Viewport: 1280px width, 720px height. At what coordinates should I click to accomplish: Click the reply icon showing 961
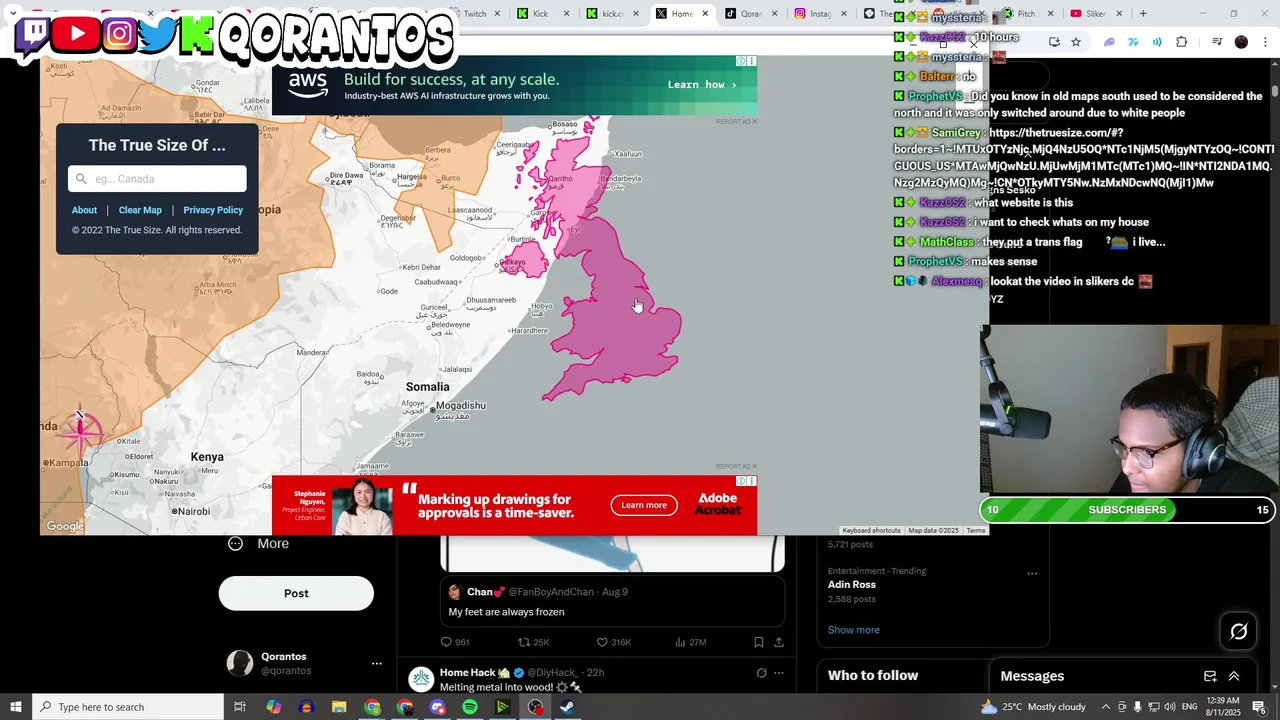[x=447, y=642]
